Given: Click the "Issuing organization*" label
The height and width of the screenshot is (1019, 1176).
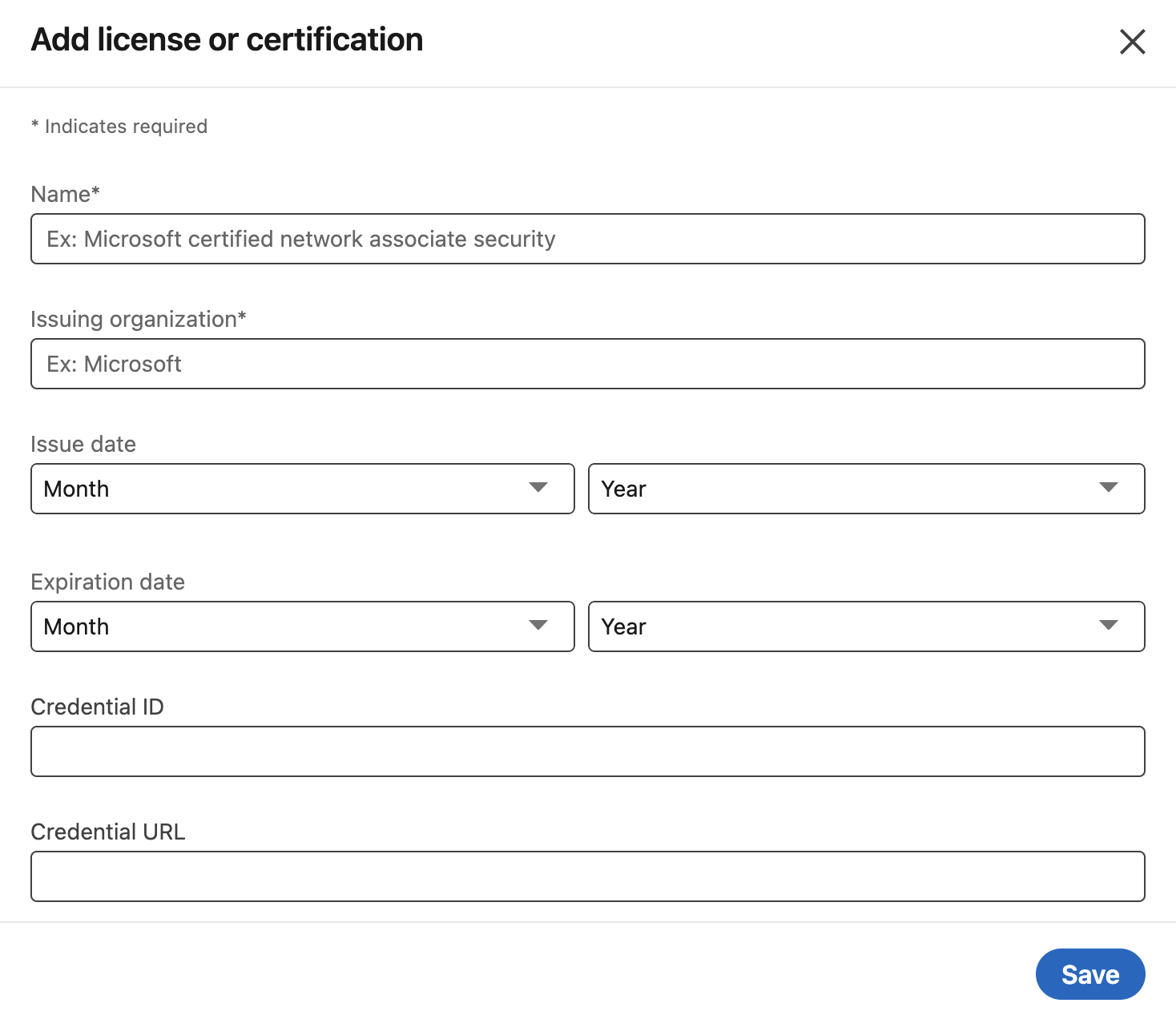Looking at the screenshot, I should pos(138,319).
